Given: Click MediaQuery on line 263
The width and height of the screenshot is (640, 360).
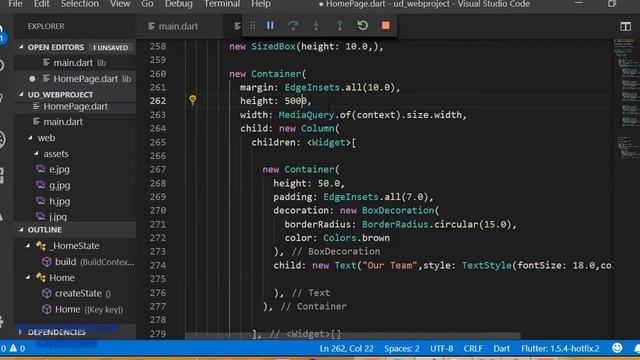Looking at the screenshot, I should click(306, 115).
